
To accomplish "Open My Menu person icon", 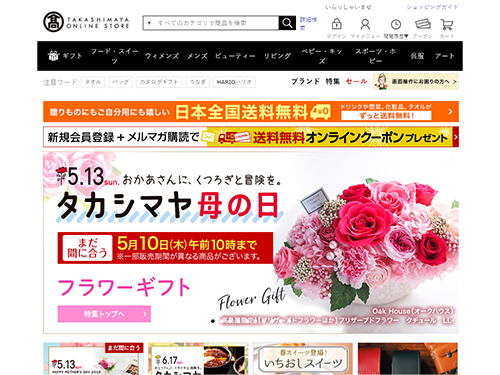I will 365,24.
